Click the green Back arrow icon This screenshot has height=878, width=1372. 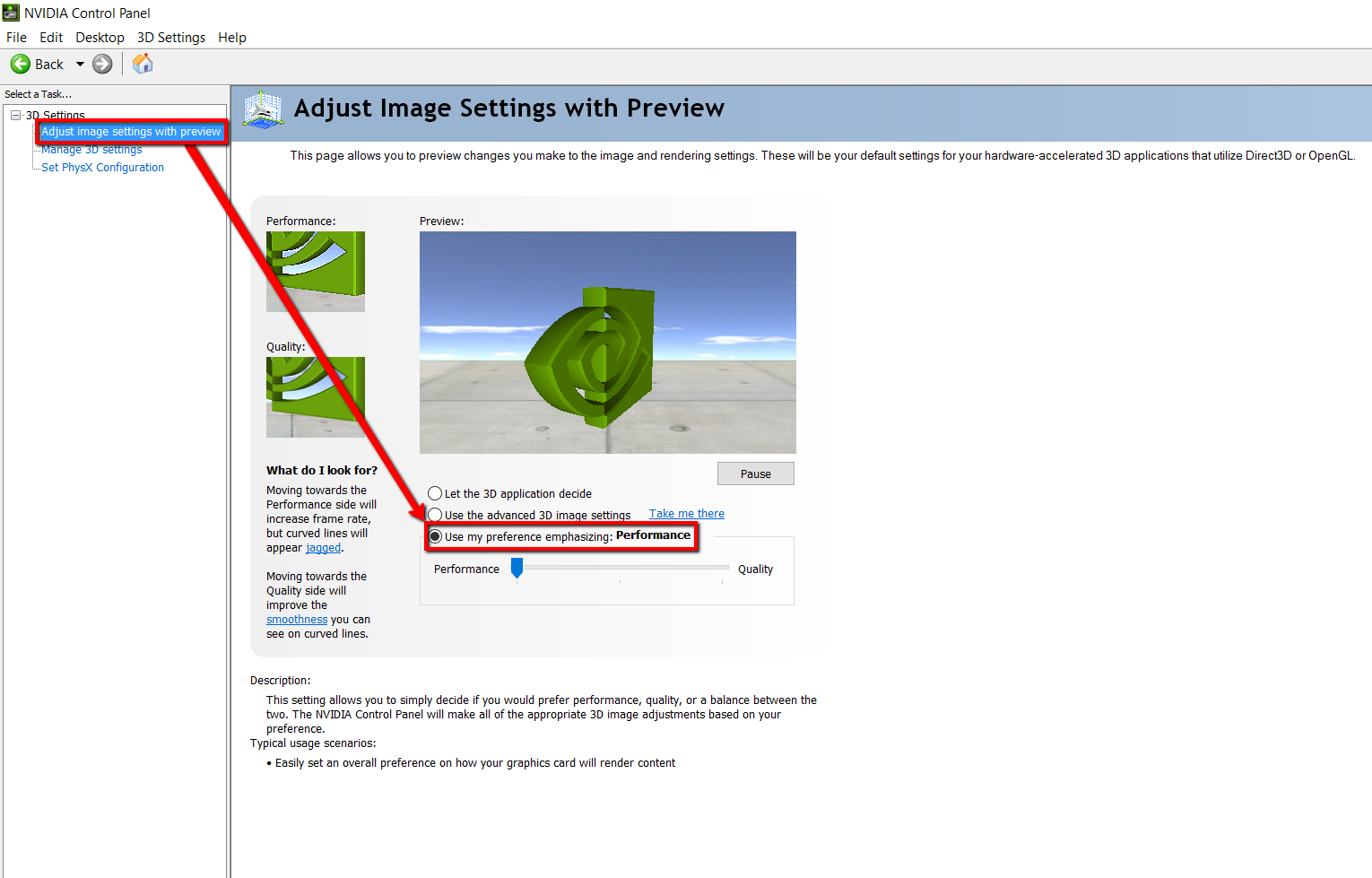pyautogui.click(x=20, y=64)
